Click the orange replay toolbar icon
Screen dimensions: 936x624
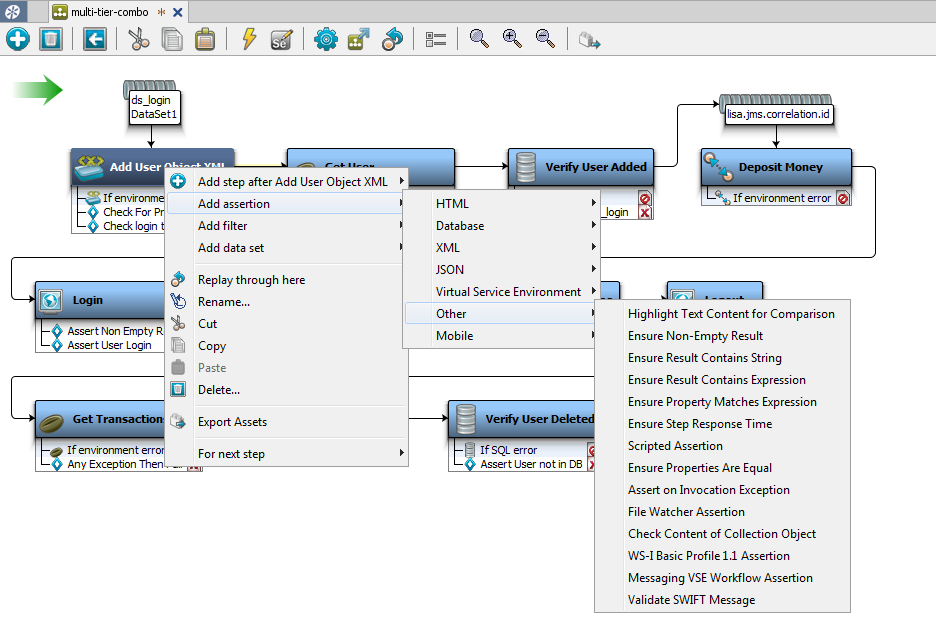tap(390, 39)
